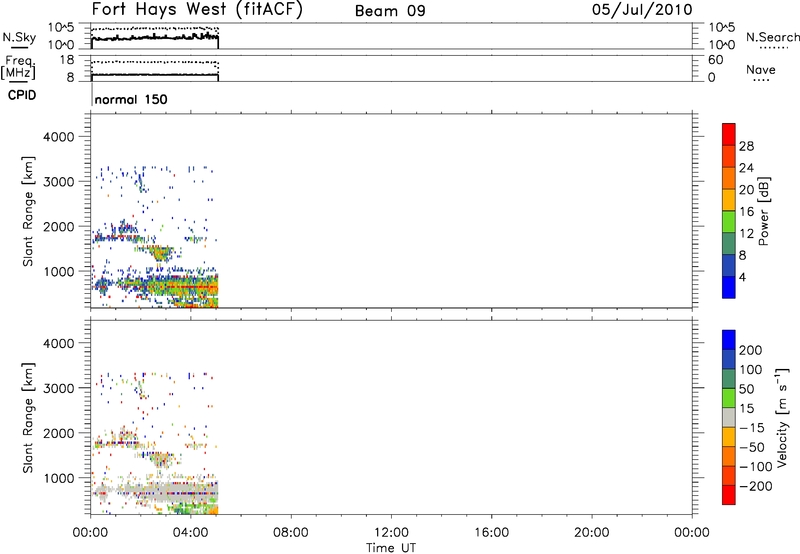The width and height of the screenshot is (800, 554).
Task: Click the '-200' tick on velocity colorbar
Action: tap(756, 486)
